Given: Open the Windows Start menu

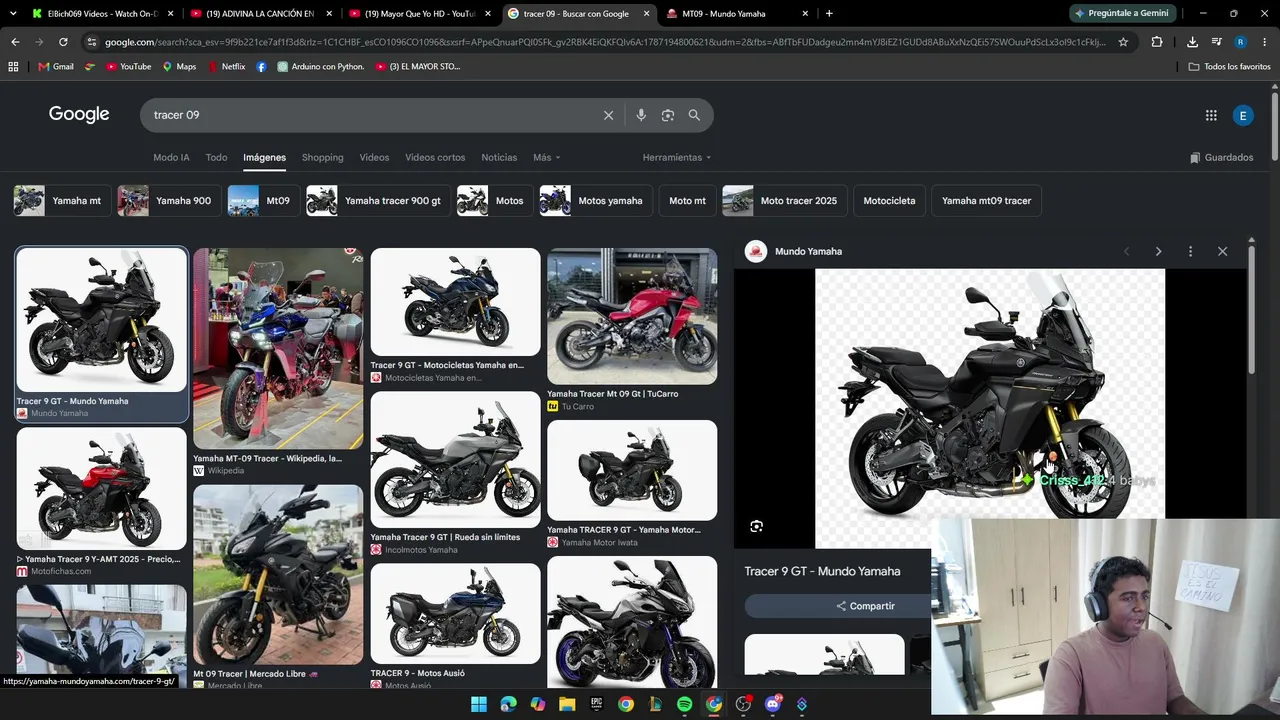Looking at the screenshot, I should coord(479,704).
